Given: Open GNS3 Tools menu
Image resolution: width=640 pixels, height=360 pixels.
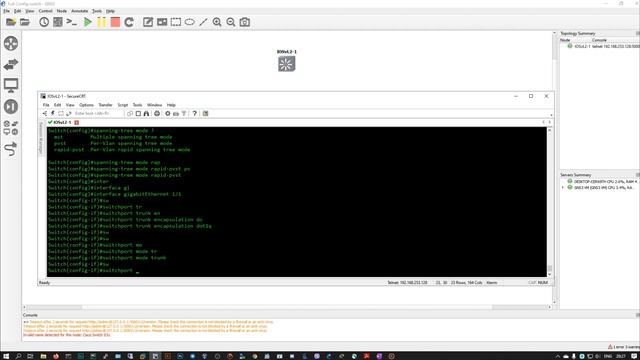Looking at the screenshot, I should [x=97, y=11].
